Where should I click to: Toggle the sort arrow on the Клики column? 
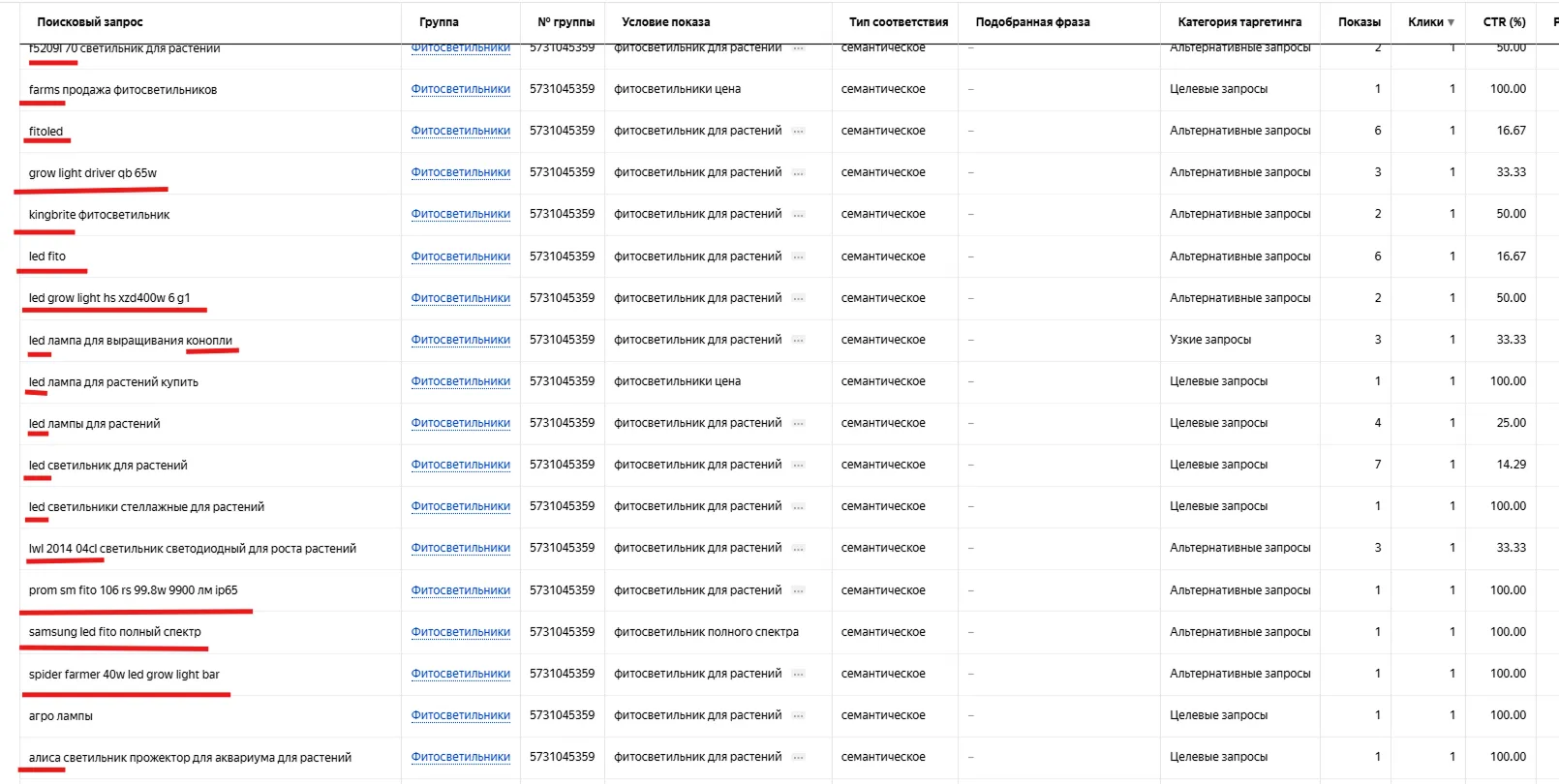1451,22
